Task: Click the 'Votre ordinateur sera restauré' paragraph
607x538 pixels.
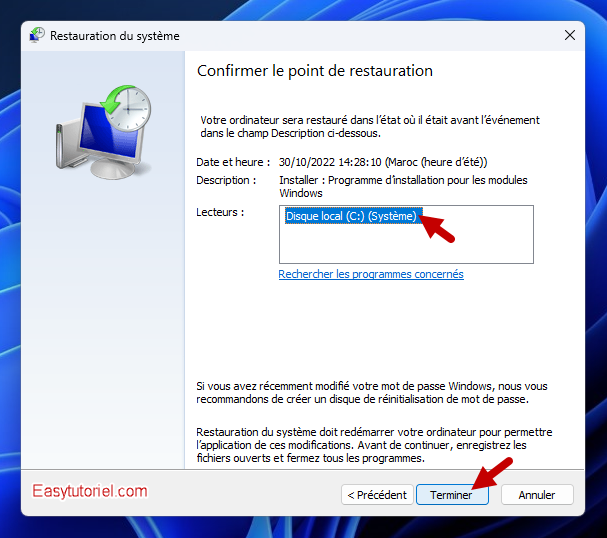Action: [x=370, y=127]
